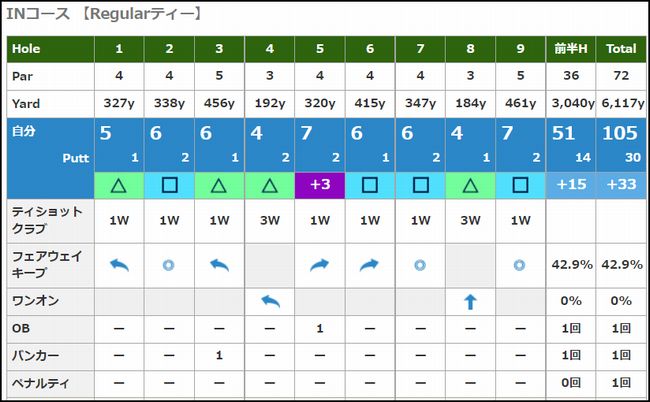The width and height of the screenshot is (650, 402).
Task: Click the +15 front-half over-par cell
Action: click(x=570, y=184)
